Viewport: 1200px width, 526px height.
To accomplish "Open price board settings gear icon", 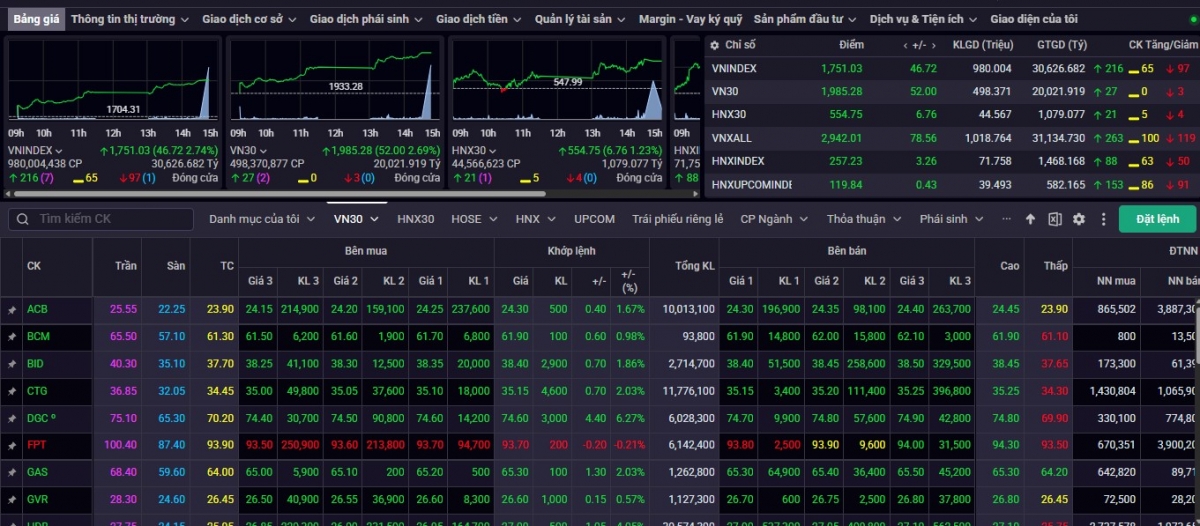I will 1078,219.
